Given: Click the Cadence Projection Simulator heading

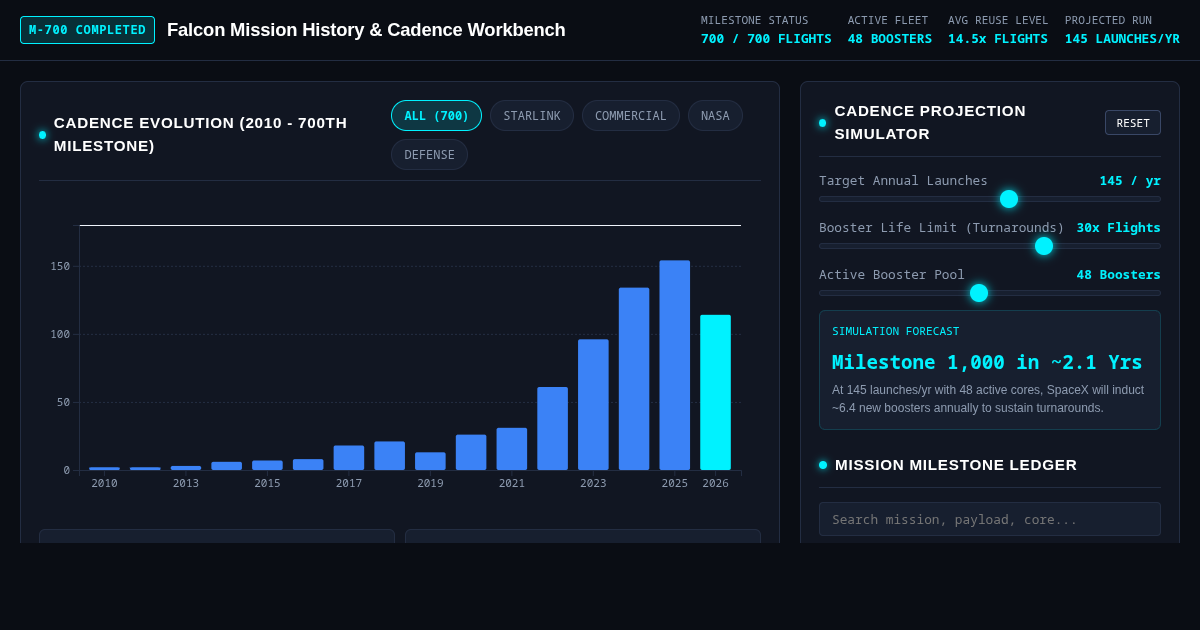Looking at the screenshot, I should coord(930,122).
